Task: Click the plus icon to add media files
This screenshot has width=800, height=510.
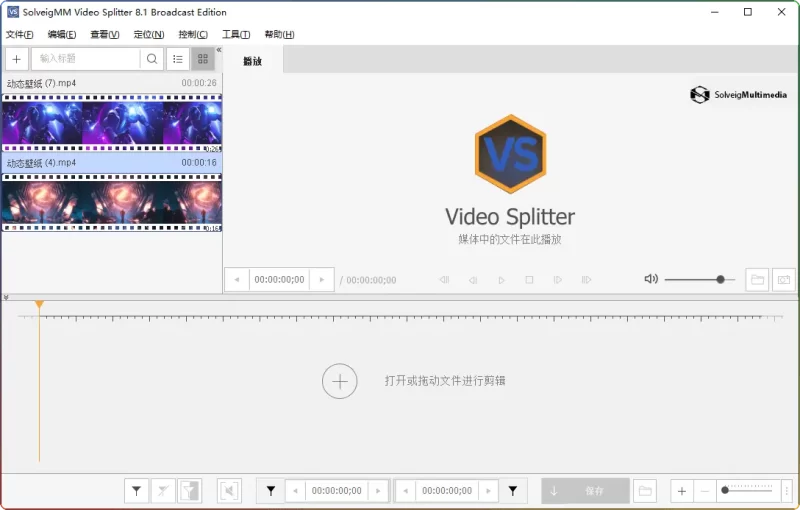Action: pos(16,59)
